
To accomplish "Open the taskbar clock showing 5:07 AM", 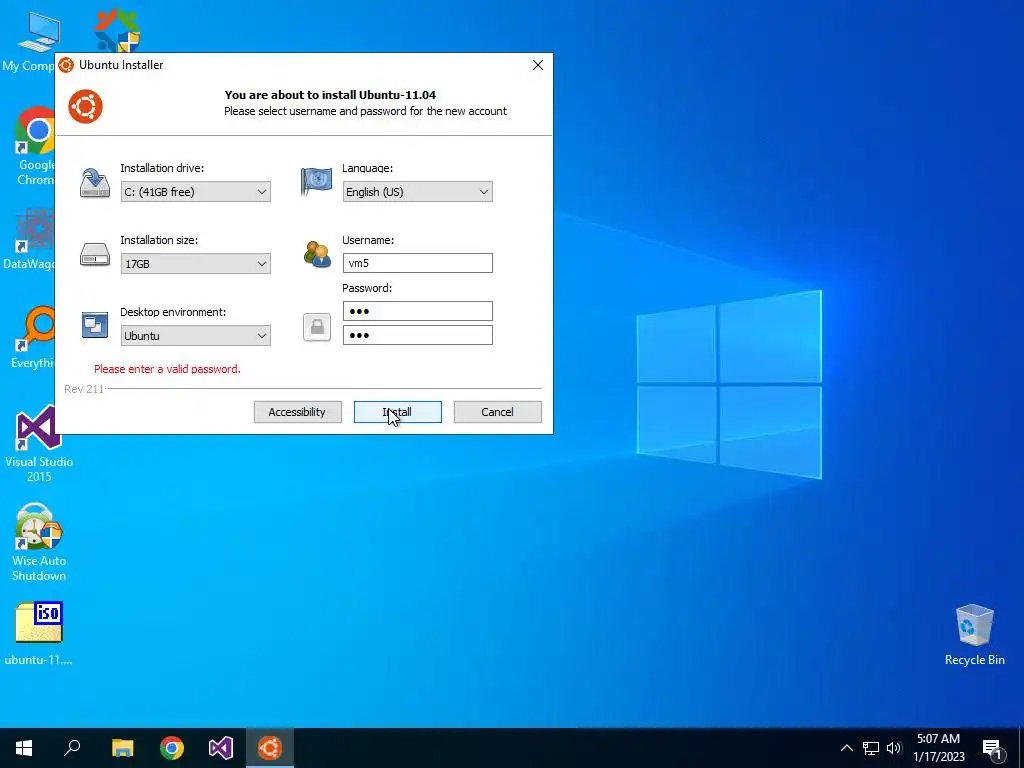I will [938, 748].
